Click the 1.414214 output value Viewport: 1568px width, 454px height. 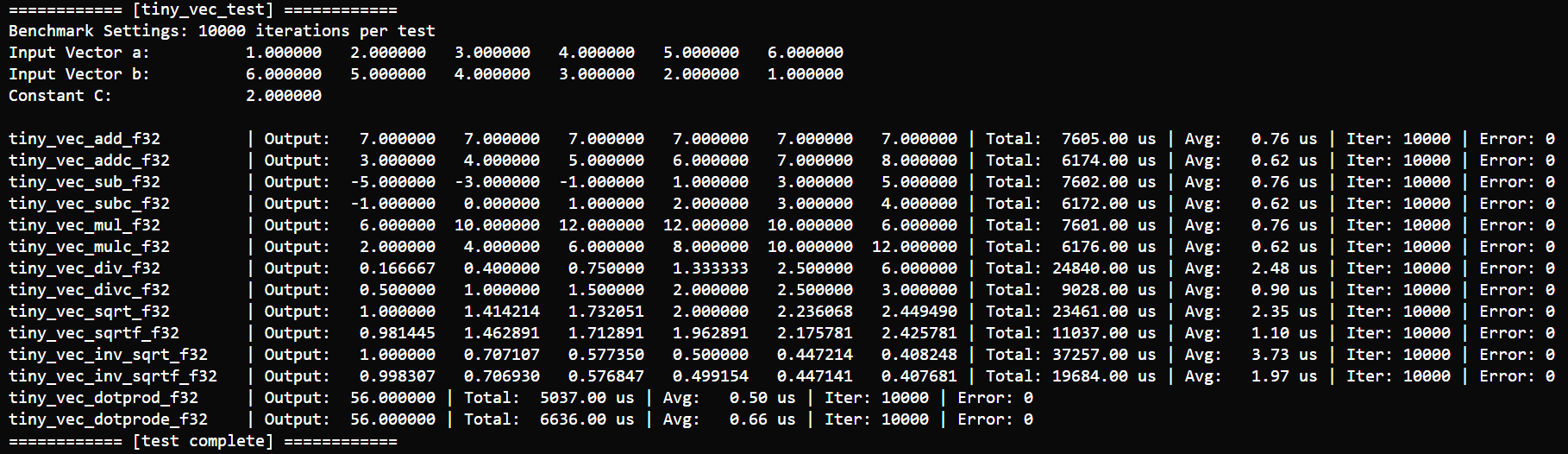coord(502,312)
